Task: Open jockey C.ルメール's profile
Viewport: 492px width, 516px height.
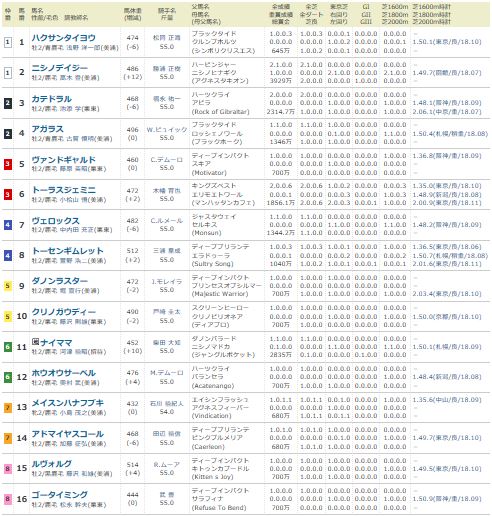Action: [167, 221]
